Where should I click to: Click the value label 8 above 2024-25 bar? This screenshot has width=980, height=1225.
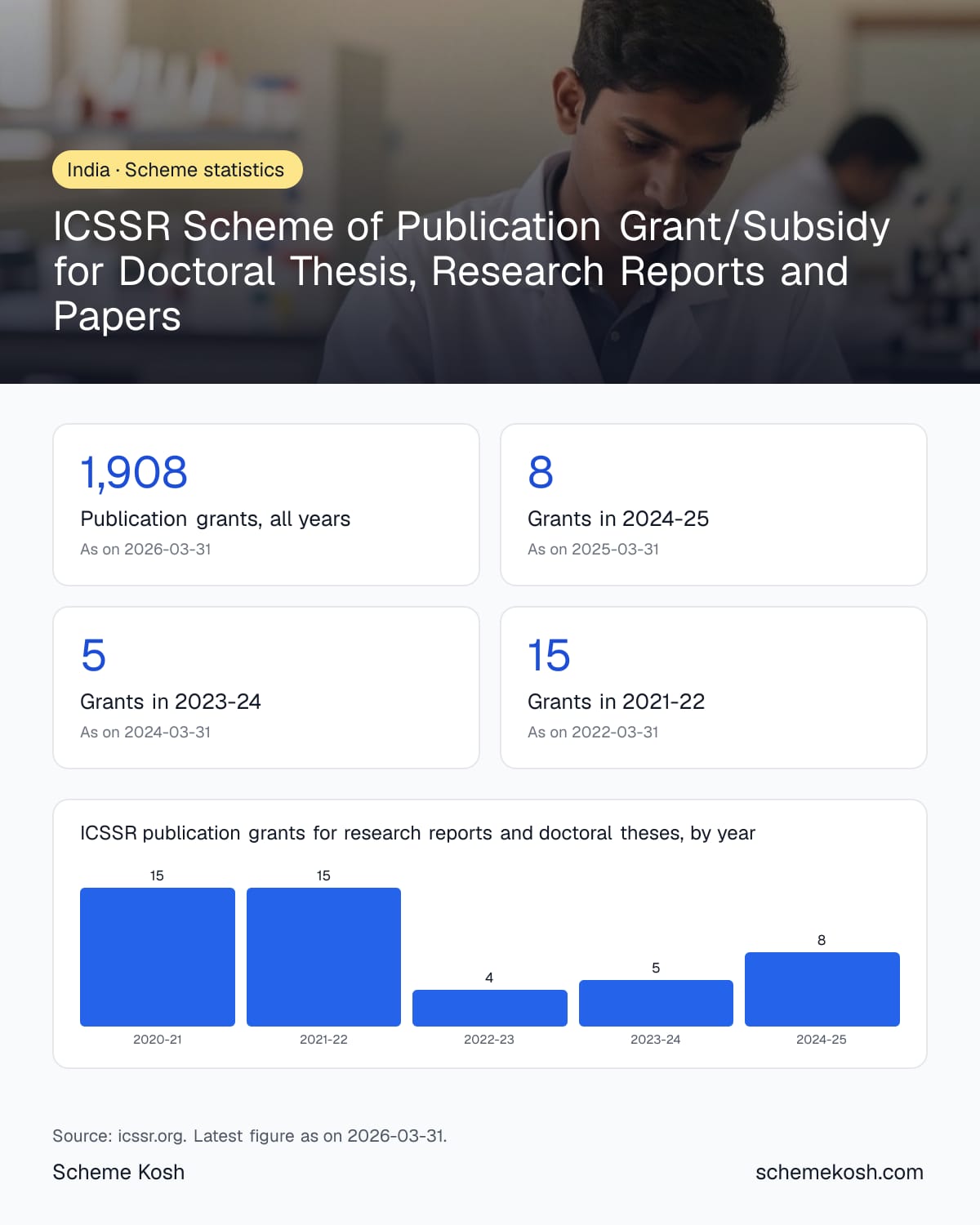[822, 940]
